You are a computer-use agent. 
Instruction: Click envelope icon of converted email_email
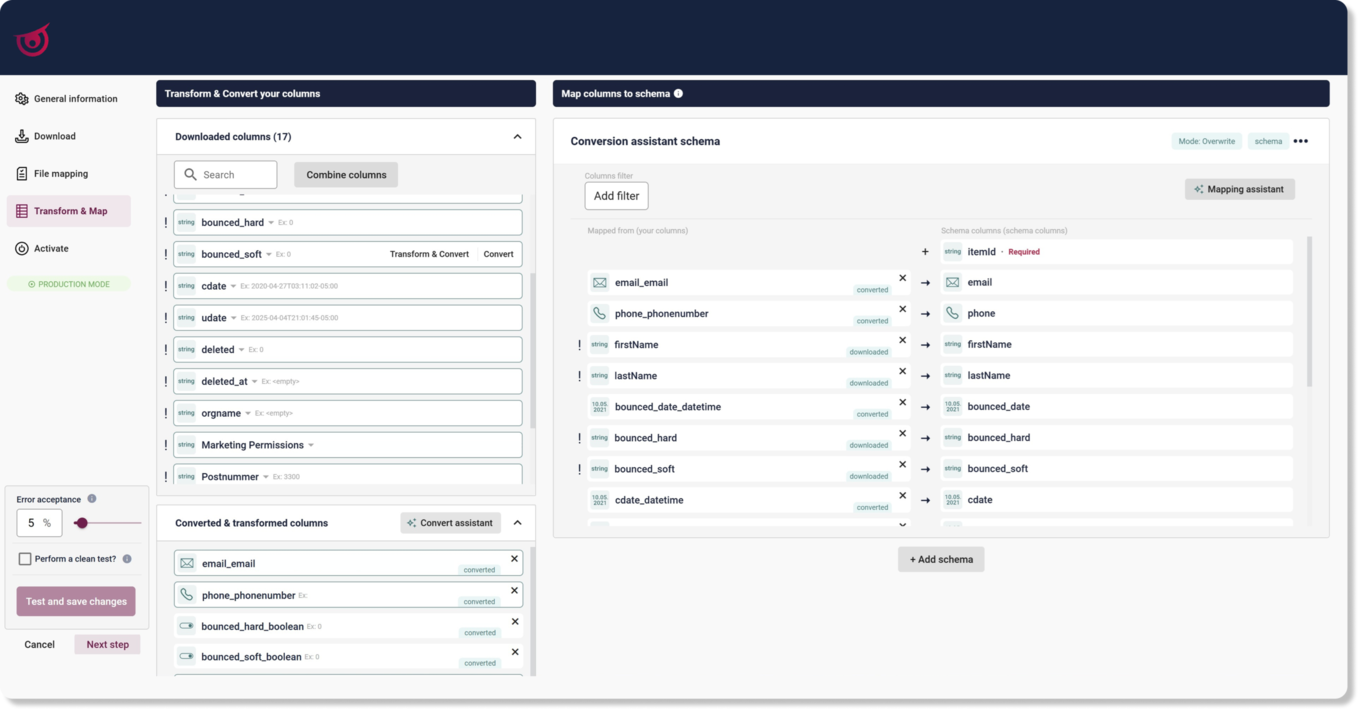click(x=187, y=564)
